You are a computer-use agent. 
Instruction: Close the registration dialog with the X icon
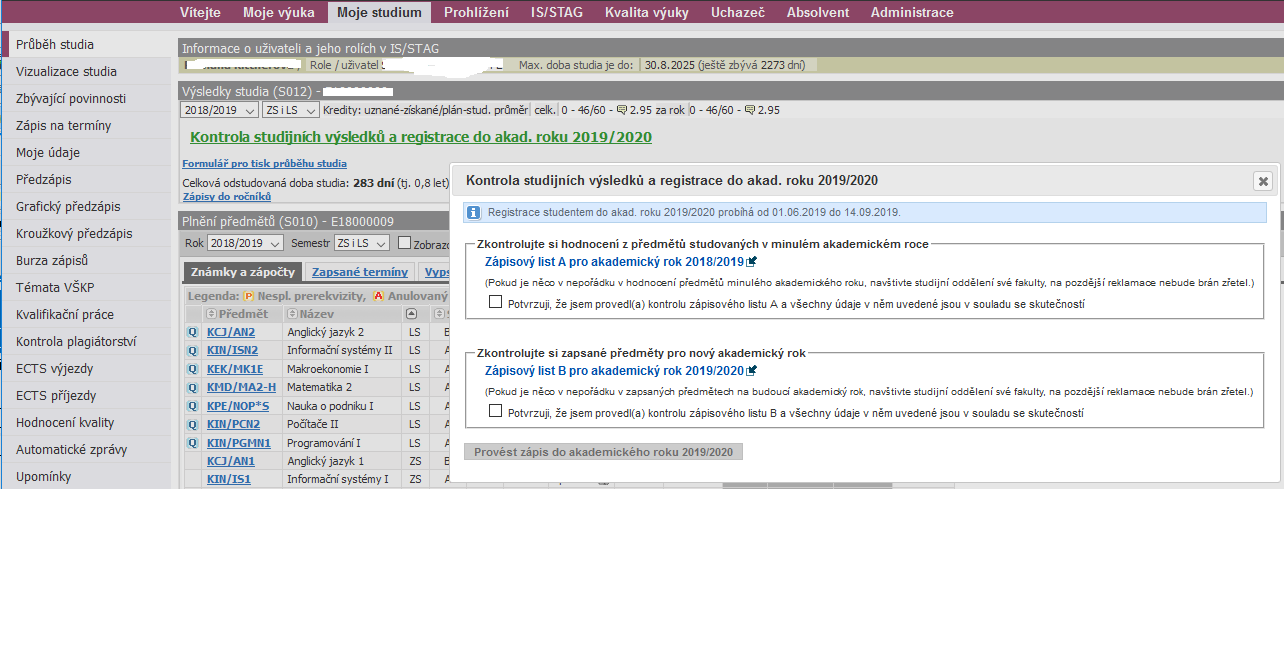[1263, 181]
